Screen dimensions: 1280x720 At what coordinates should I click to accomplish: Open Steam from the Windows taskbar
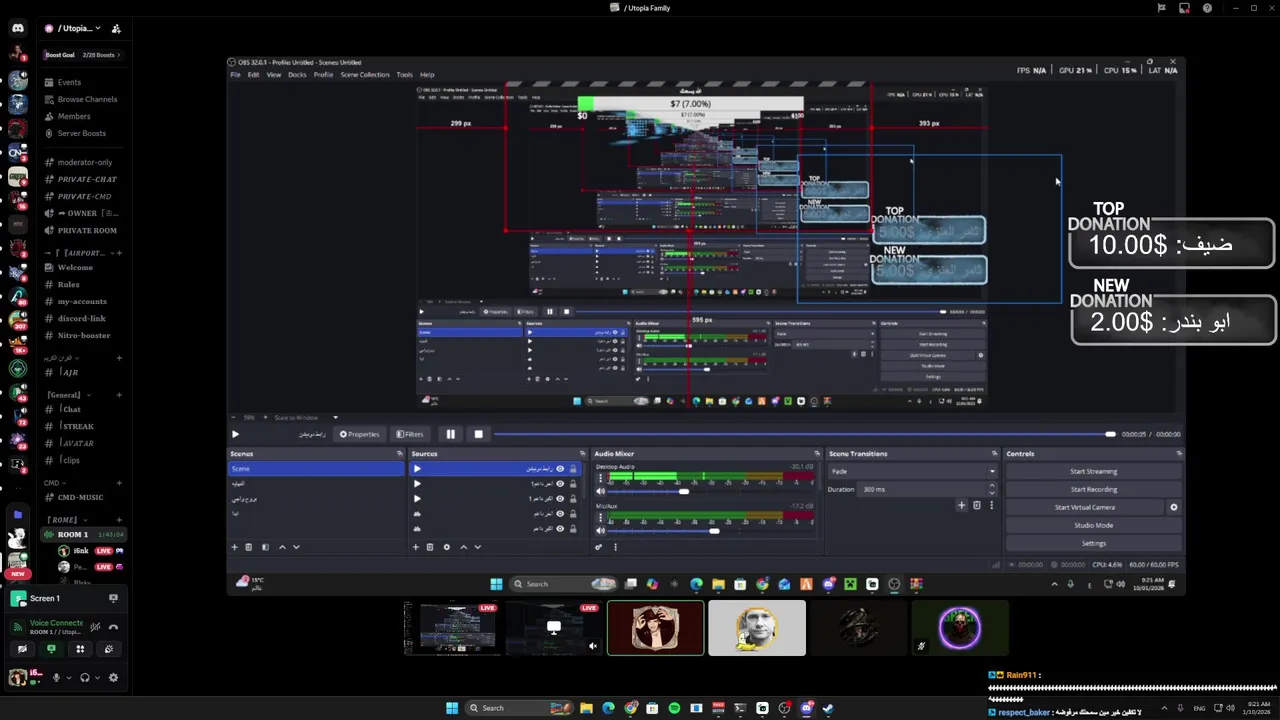(x=828, y=708)
